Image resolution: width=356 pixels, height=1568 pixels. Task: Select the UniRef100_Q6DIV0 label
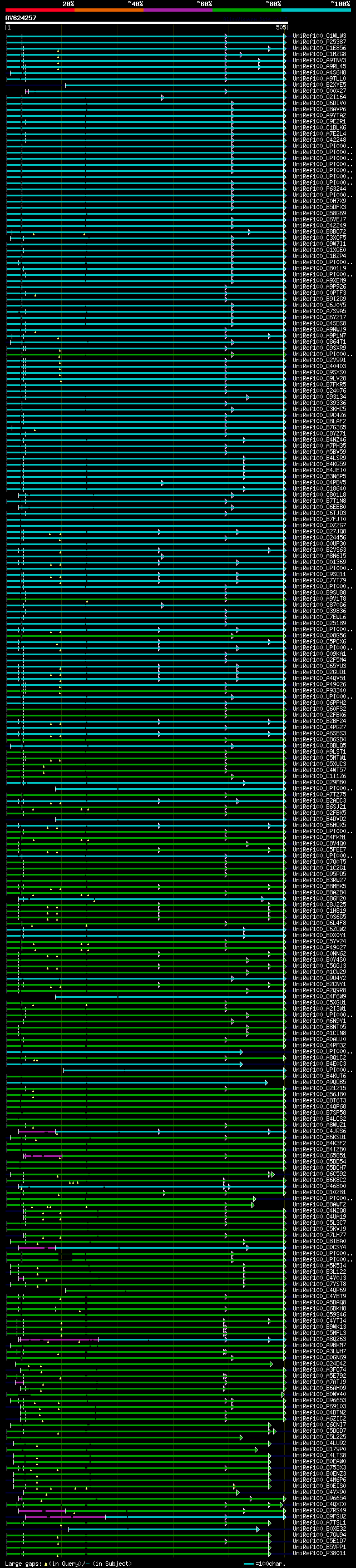[319, 103]
